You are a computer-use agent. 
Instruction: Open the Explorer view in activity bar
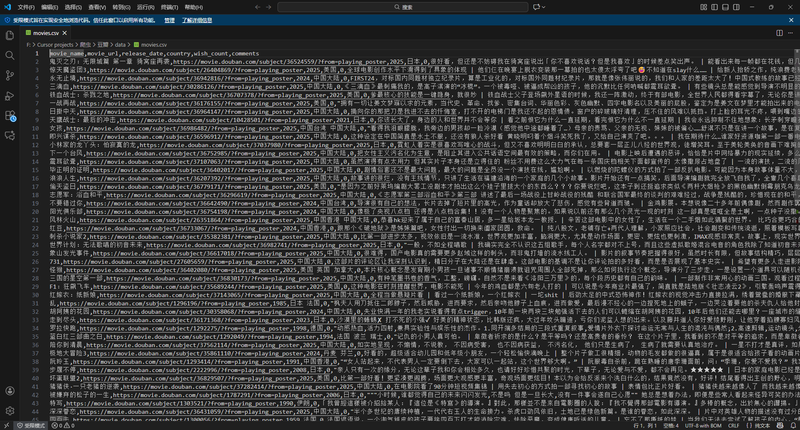[10, 35]
